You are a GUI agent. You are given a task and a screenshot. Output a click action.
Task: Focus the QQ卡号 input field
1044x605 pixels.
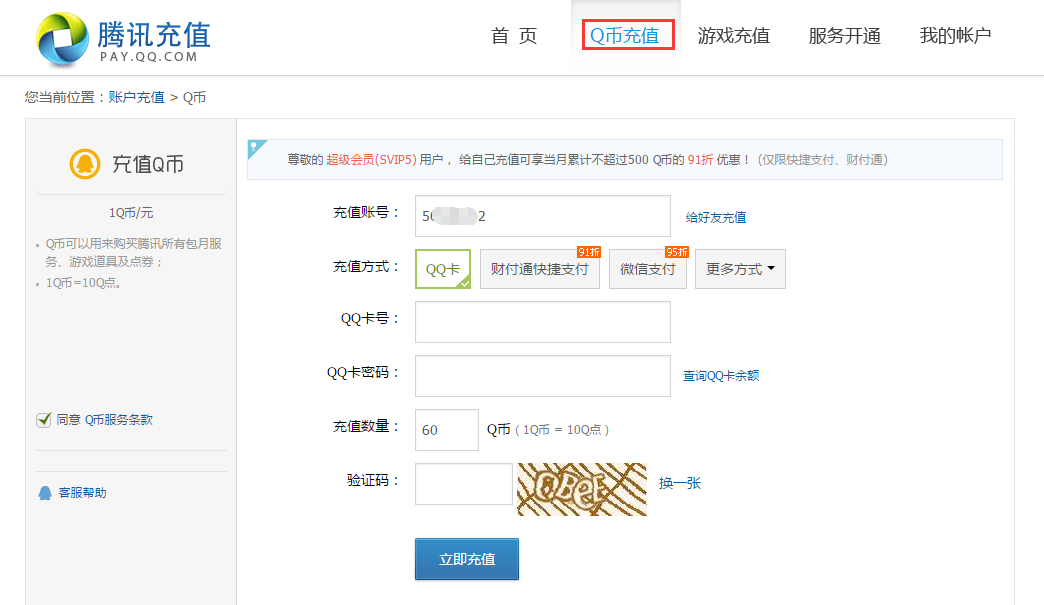tap(543, 322)
